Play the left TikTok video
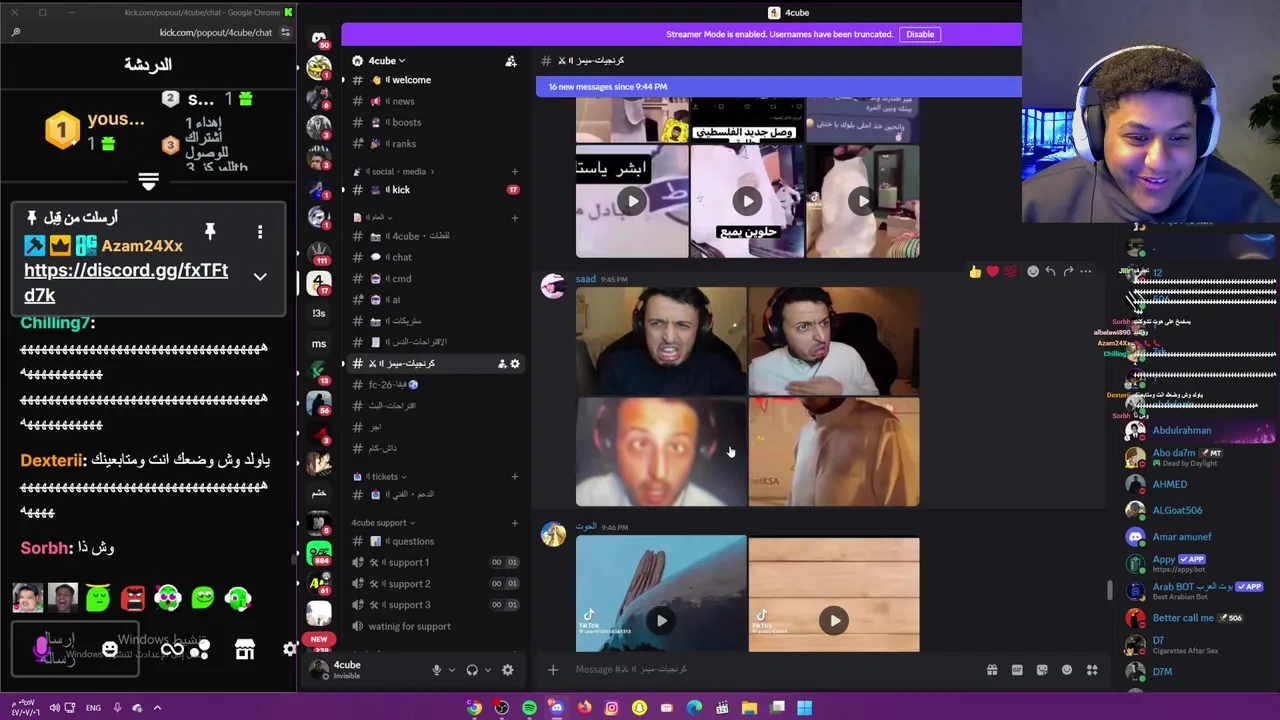 point(661,620)
